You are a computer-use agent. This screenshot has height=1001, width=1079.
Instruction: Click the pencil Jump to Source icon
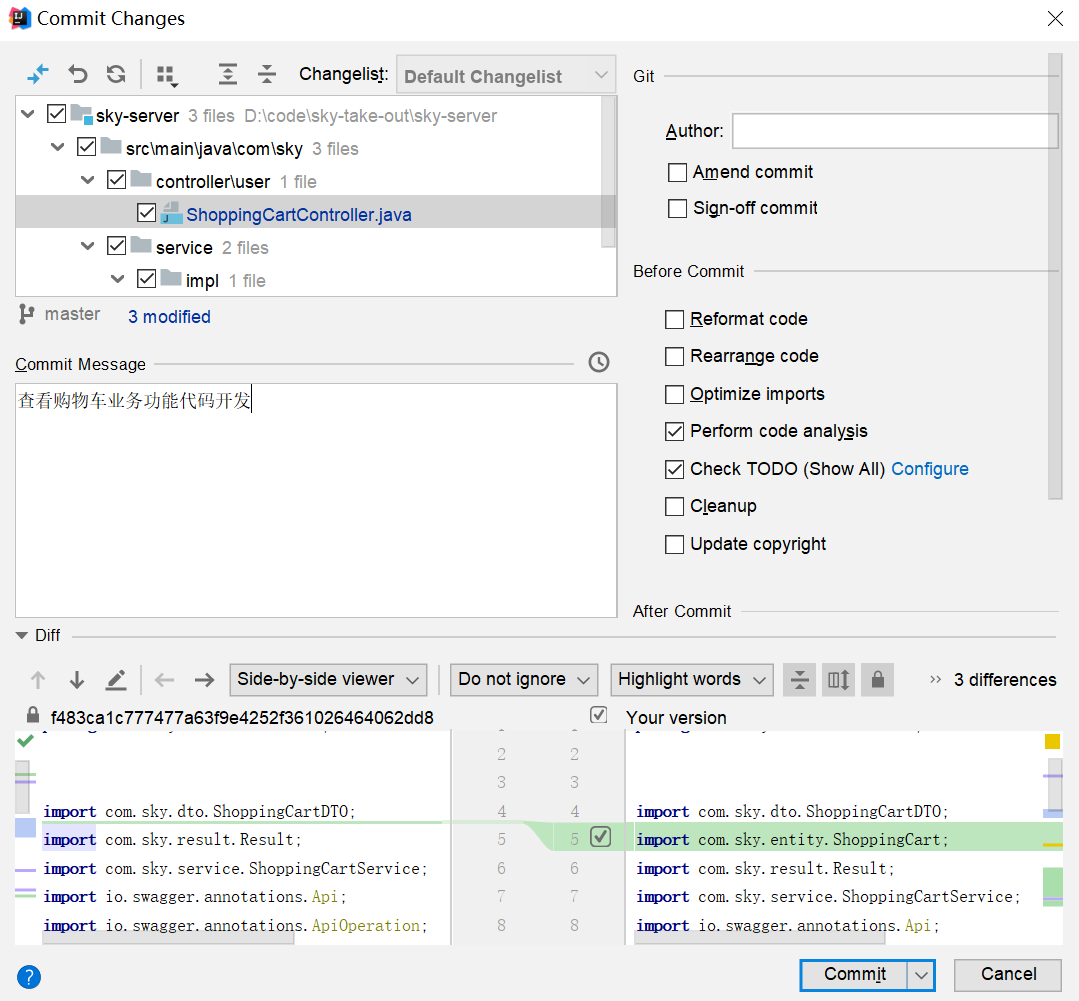116,681
